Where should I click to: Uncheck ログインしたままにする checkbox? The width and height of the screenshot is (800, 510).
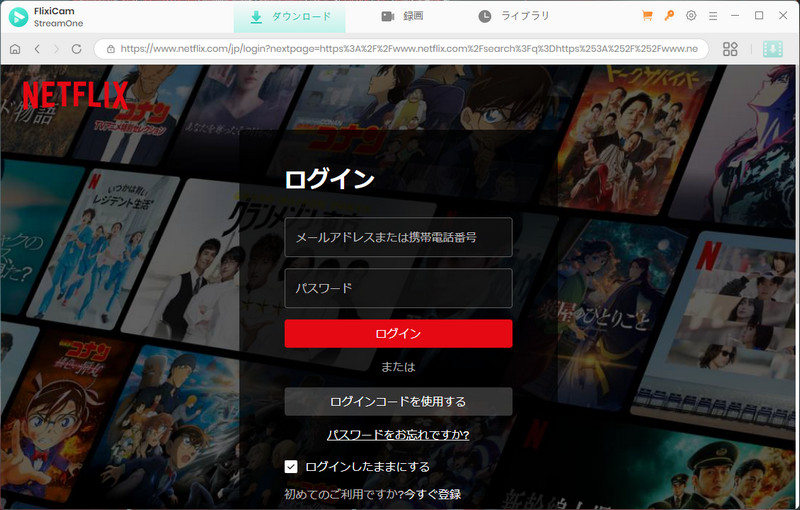(291, 467)
